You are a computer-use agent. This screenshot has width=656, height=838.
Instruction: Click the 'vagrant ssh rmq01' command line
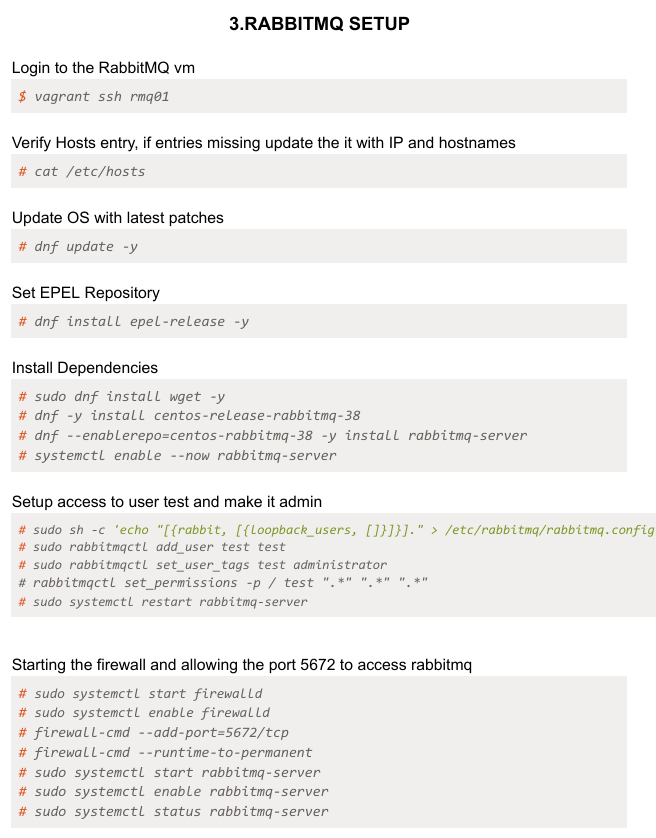(x=102, y=96)
